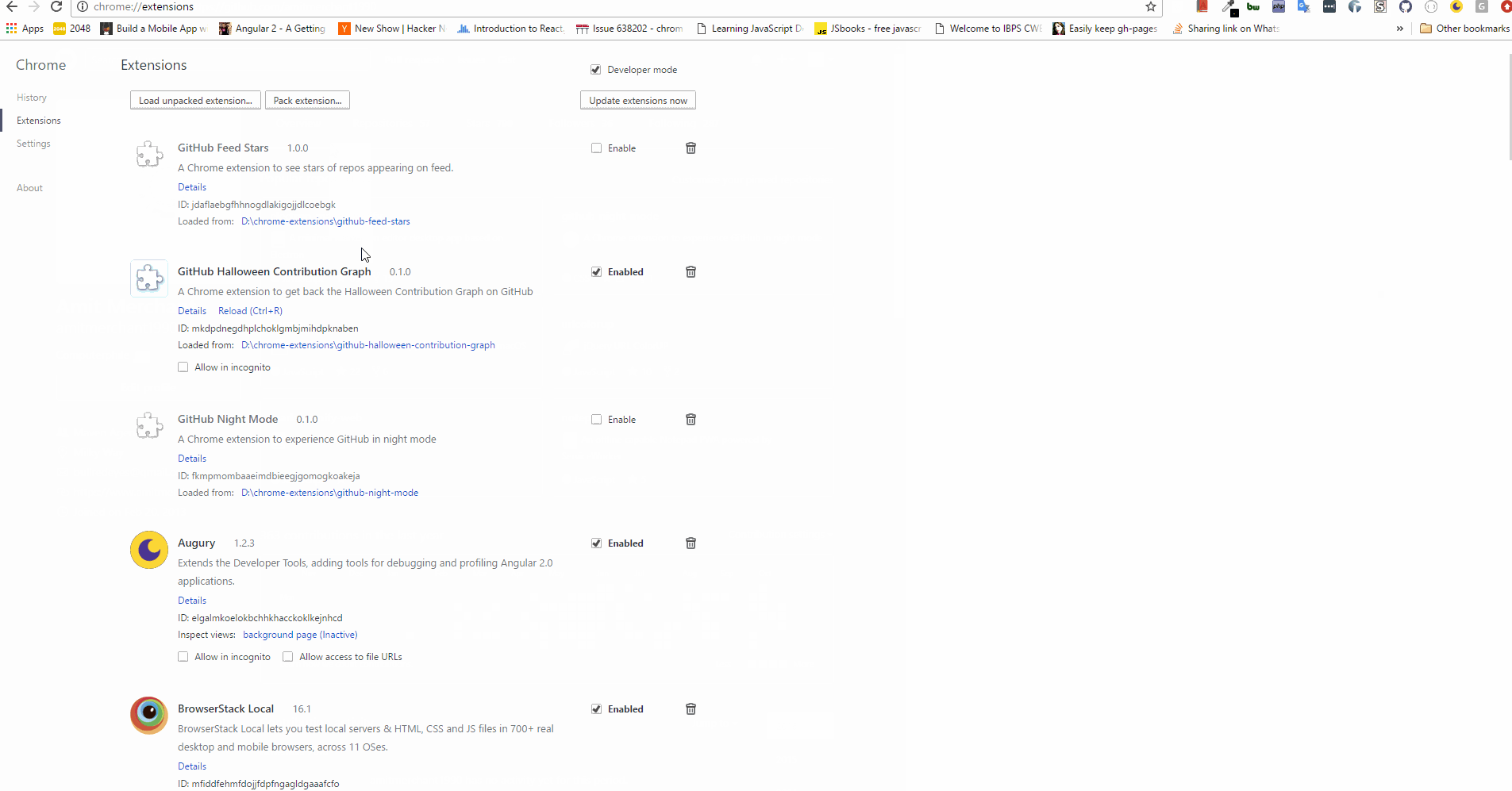
Task: Trash the GitHub Night Mode extension
Action: click(x=691, y=420)
